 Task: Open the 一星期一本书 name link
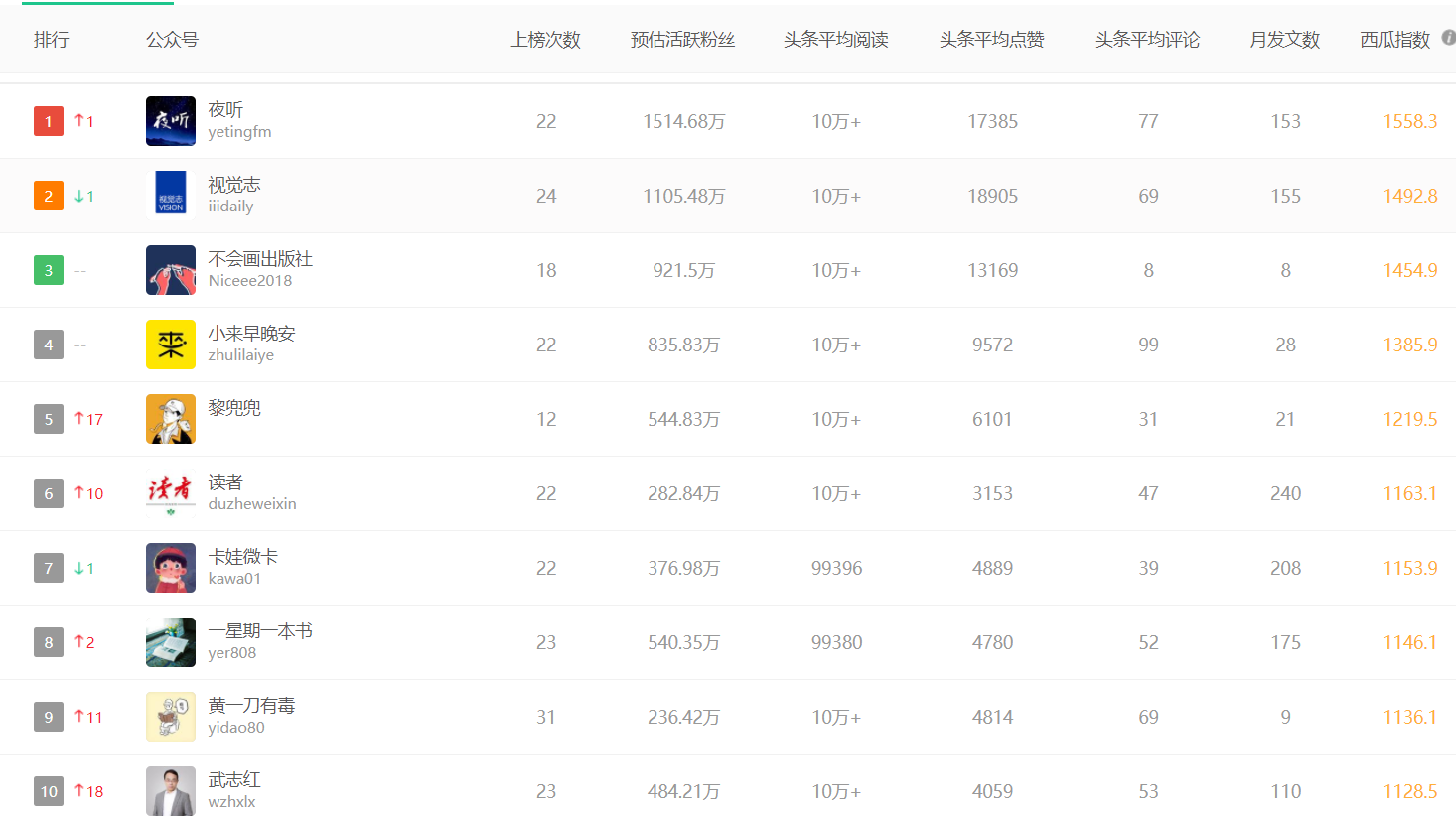pyautogui.click(x=260, y=630)
